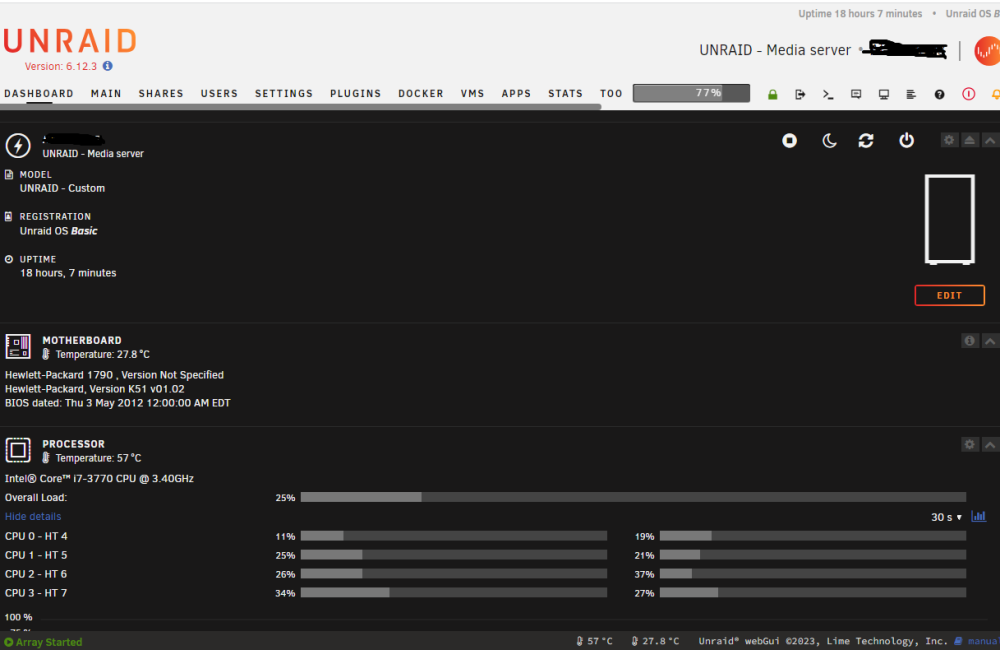Image resolution: width=1000 pixels, height=650 pixels.
Task: Reboot the server using the refresh arrows icon
Action: pos(865,140)
